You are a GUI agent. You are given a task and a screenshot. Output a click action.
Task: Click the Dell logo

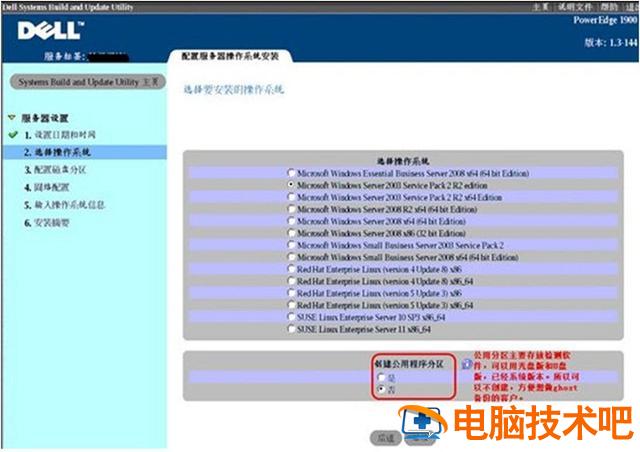tap(51, 31)
